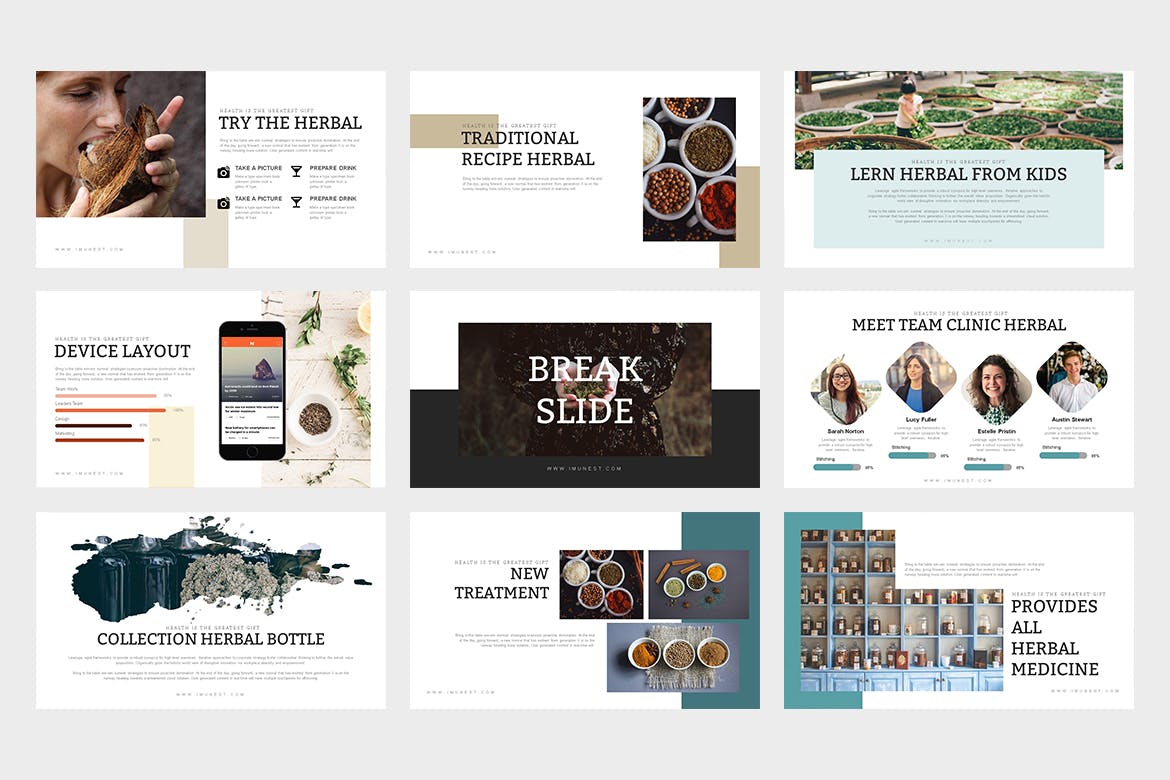The width and height of the screenshot is (1170, 780).
Task: Click the skill progress bar under Estelle Pristin
Action: [x=986, y=467]
